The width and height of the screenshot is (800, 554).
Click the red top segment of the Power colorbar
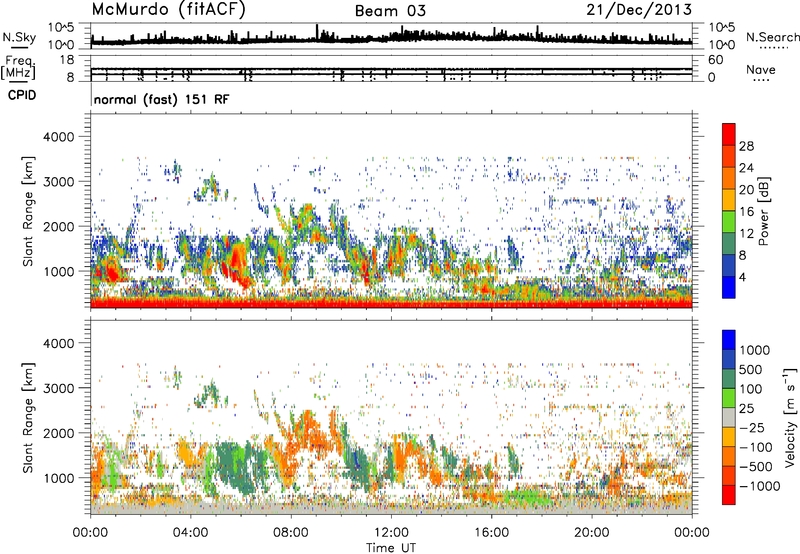729,135
